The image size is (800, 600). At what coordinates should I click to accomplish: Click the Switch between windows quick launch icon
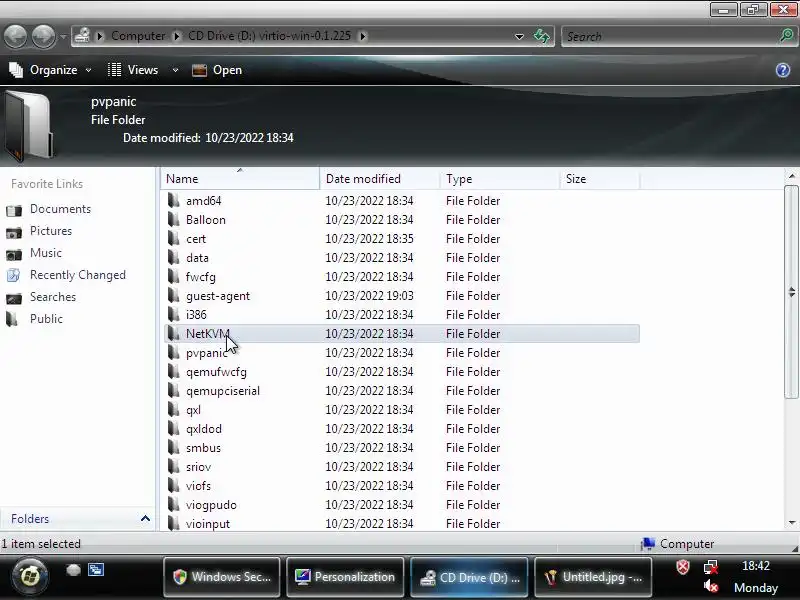click(x=96, y=570)
